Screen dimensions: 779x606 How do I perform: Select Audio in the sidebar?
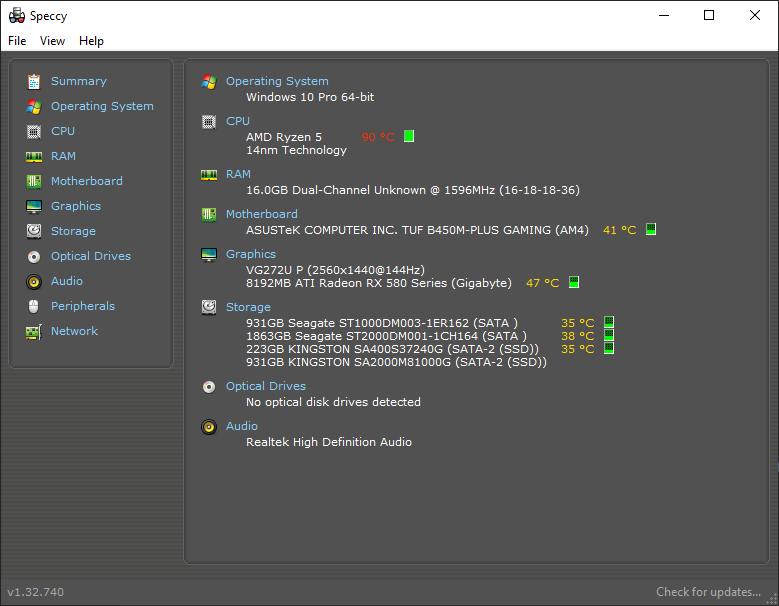coord(67,281)
